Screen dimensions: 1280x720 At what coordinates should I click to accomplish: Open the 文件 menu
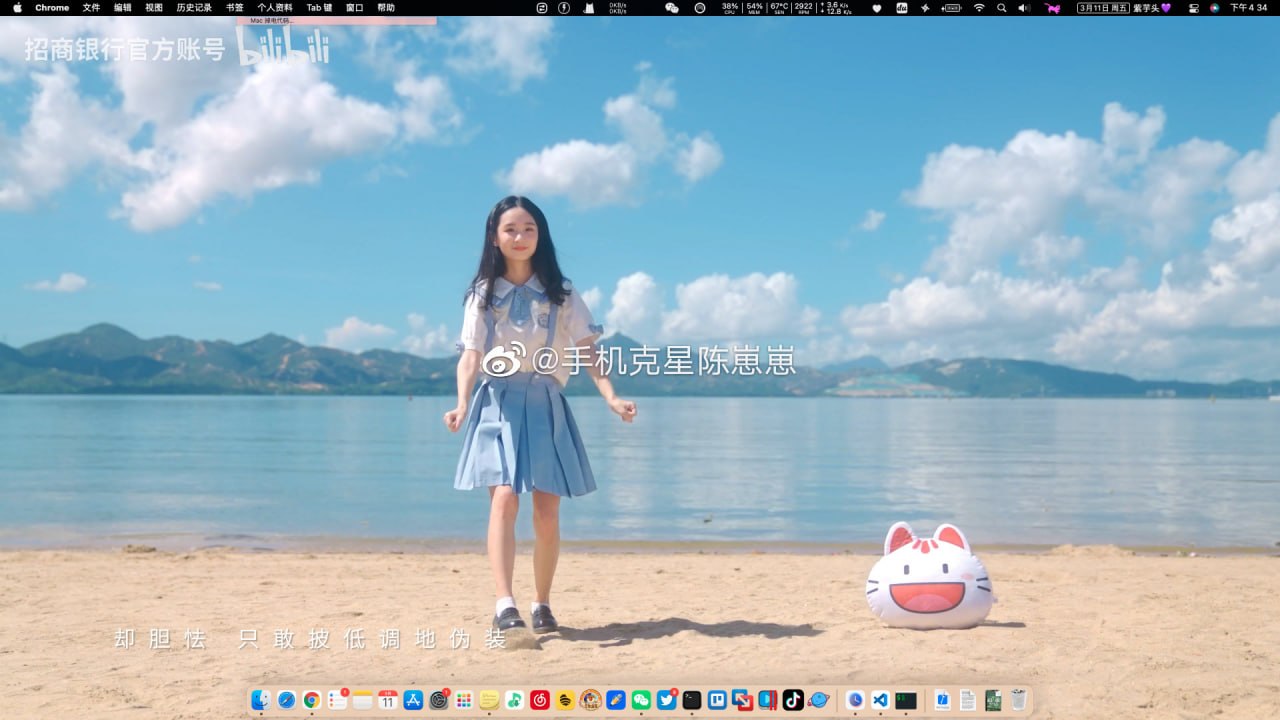(91, 7)
